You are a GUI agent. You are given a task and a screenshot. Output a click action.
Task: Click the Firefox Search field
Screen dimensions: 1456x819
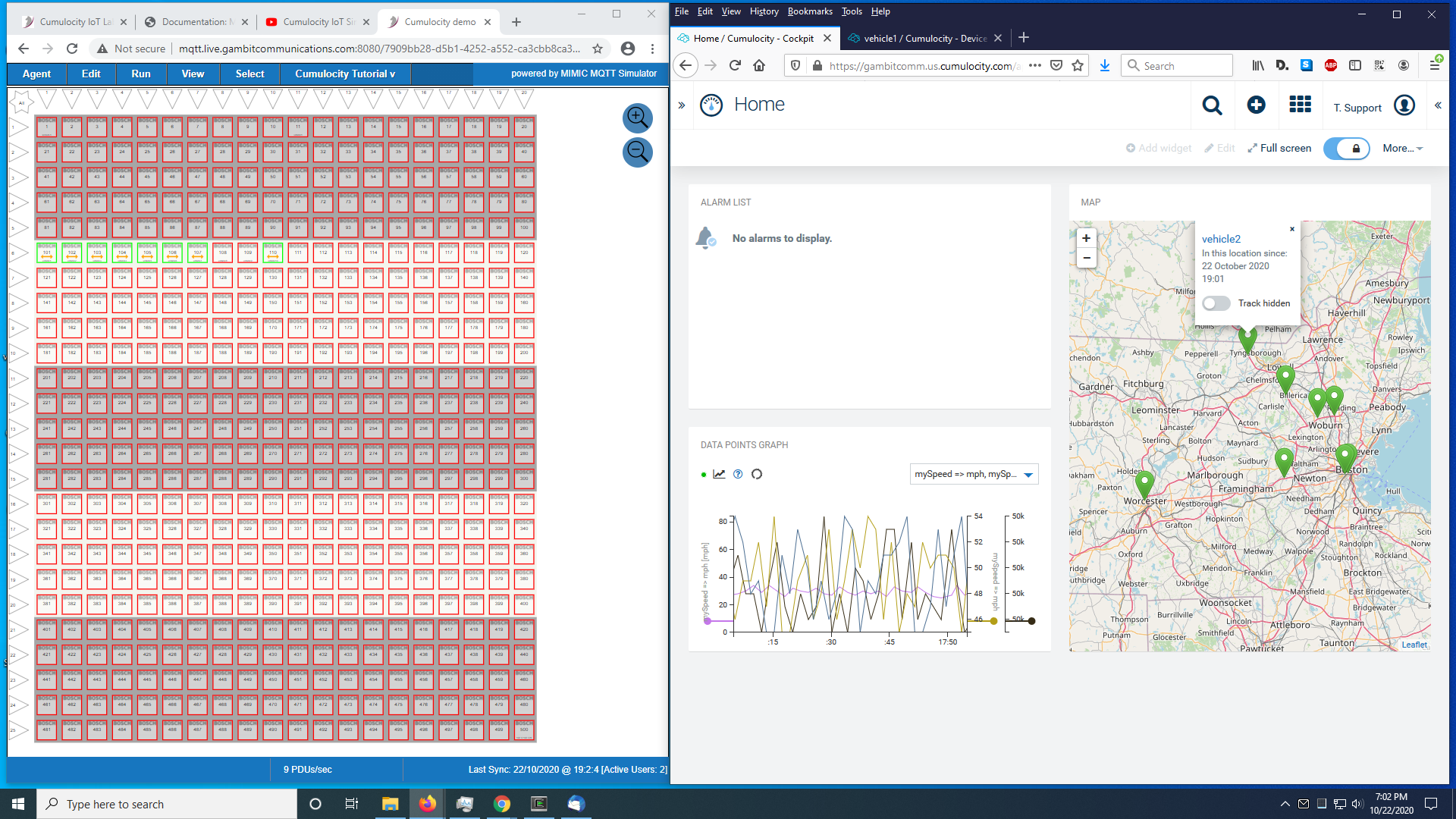click(x=1176, y=66)
